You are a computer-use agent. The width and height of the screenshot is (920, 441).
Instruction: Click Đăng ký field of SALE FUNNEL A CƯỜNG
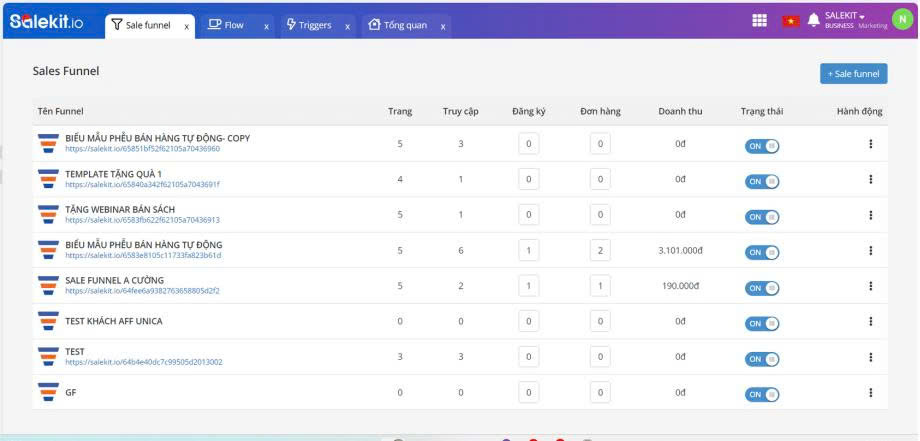(x=528, y=286)
